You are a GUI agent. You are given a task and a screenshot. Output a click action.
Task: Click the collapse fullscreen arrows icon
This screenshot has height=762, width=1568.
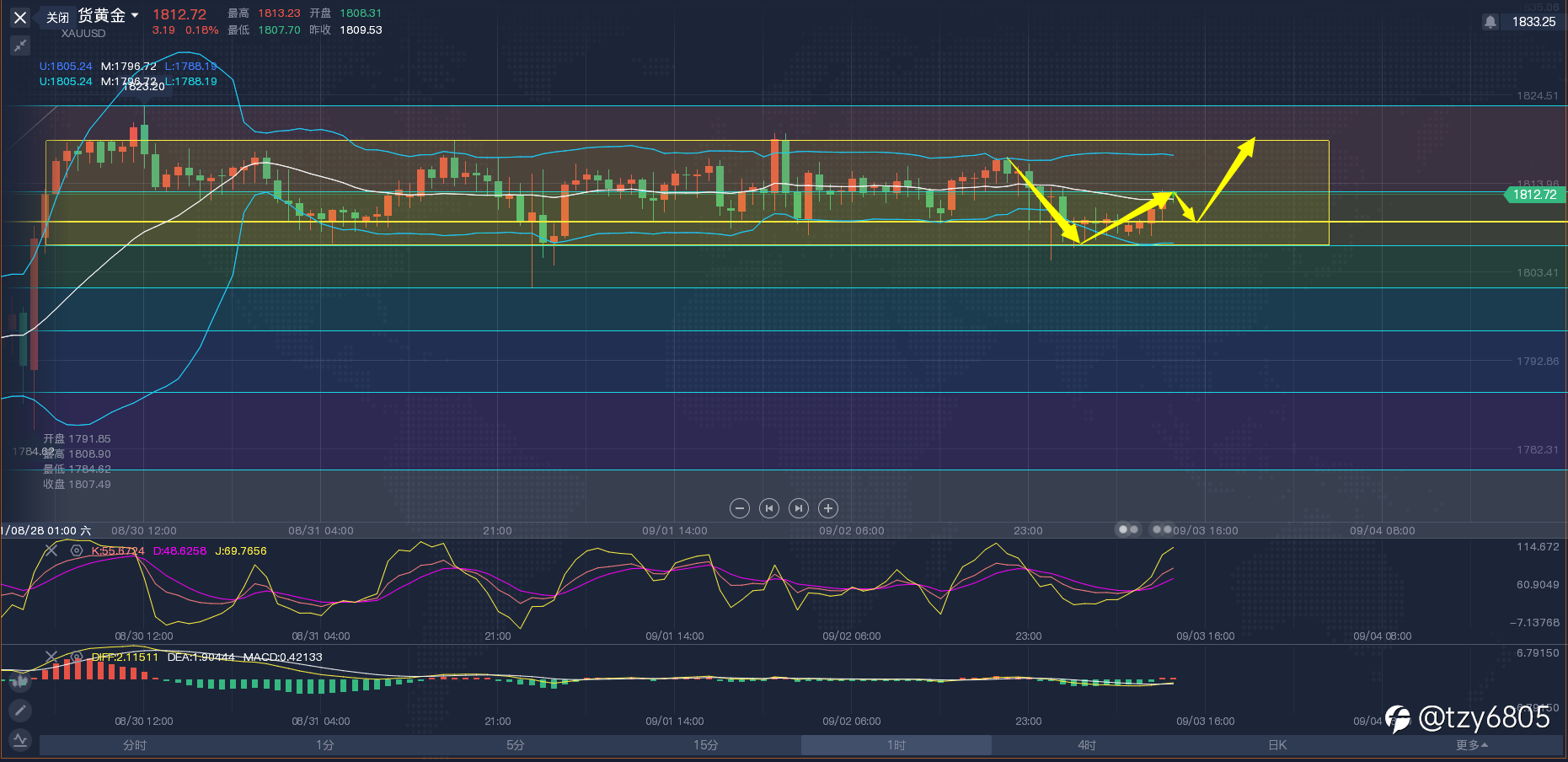pyautogui.click(x=20, y=46)
